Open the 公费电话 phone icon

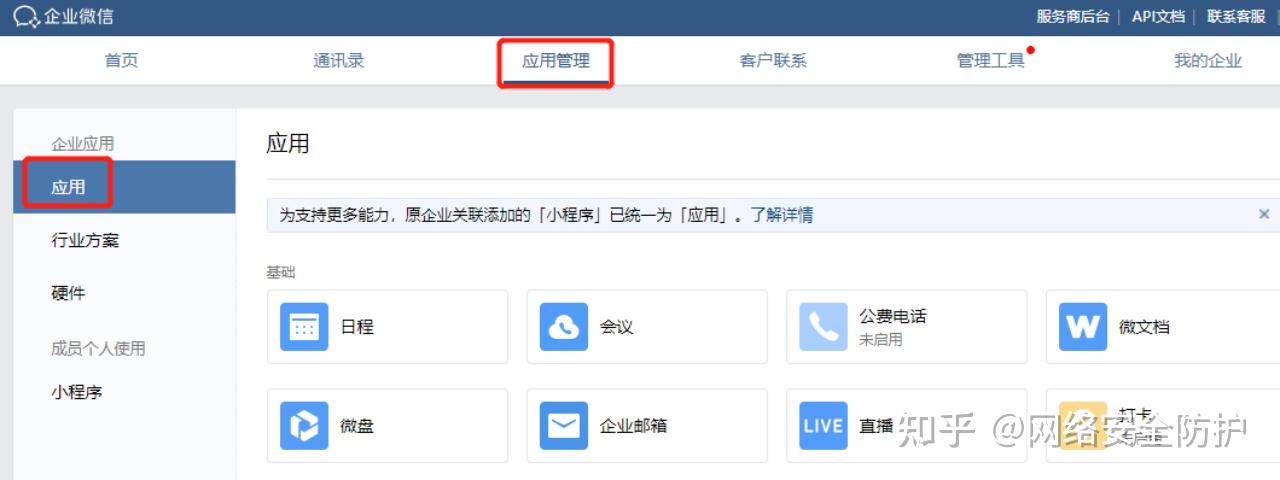click(823, 327)
